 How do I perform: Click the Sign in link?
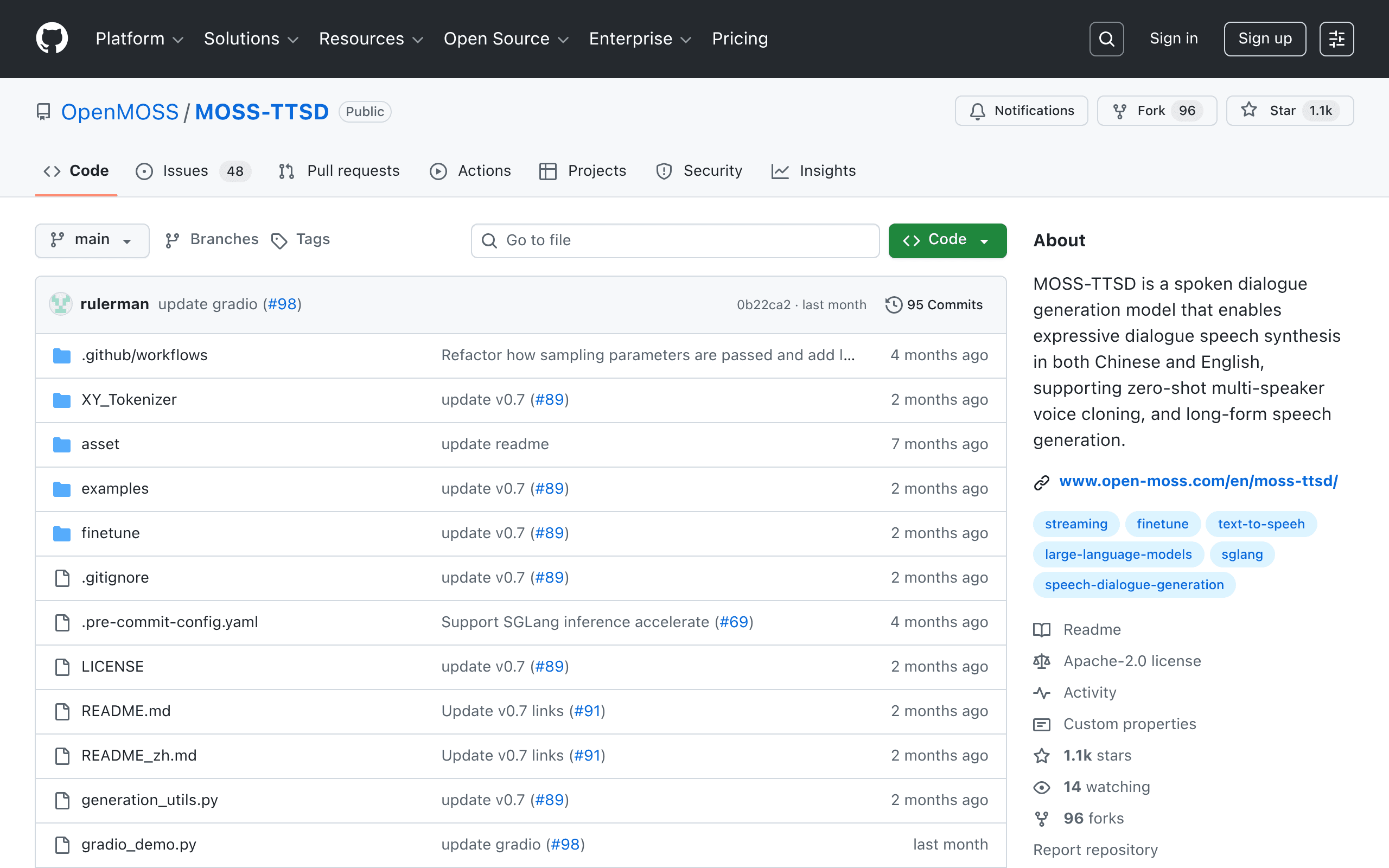(x=1173, y=39)
